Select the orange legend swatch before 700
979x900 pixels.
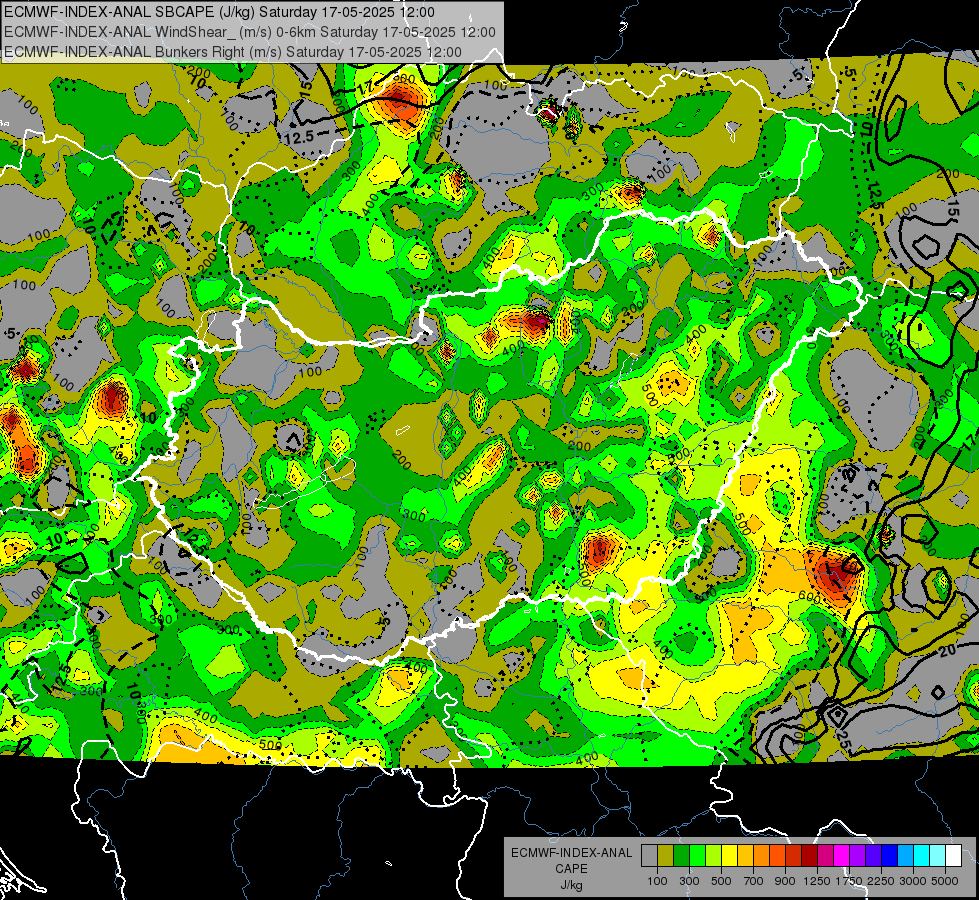pyautogui.click(x=762, y=856)
